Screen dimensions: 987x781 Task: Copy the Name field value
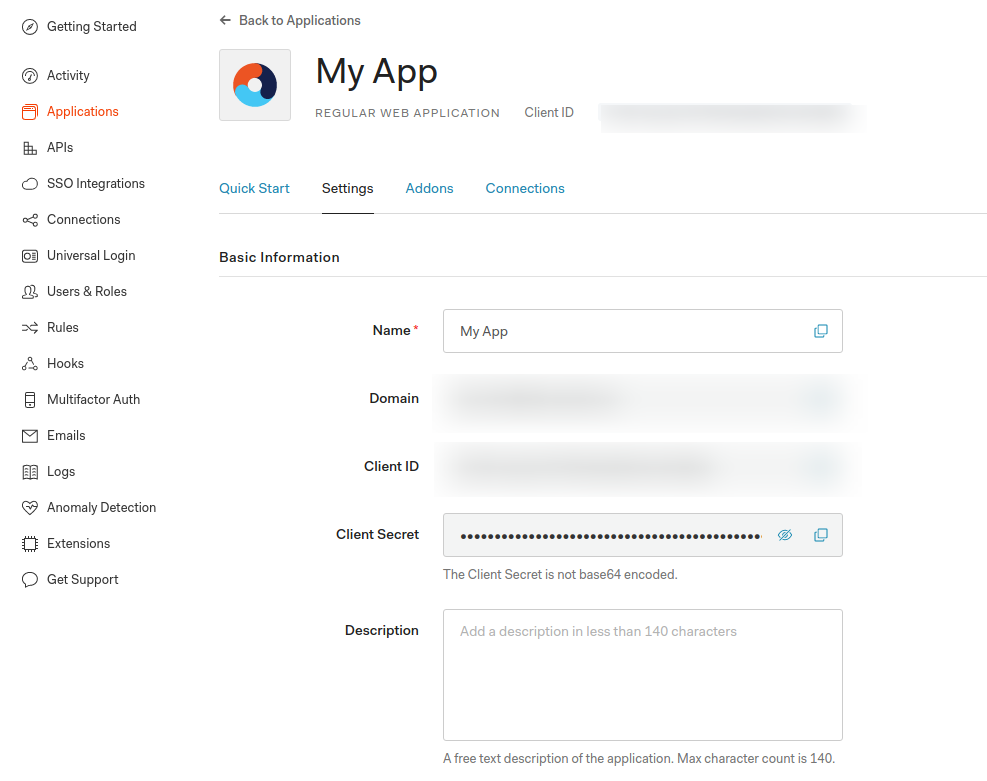pyautogui.click(x=820, y=331)
